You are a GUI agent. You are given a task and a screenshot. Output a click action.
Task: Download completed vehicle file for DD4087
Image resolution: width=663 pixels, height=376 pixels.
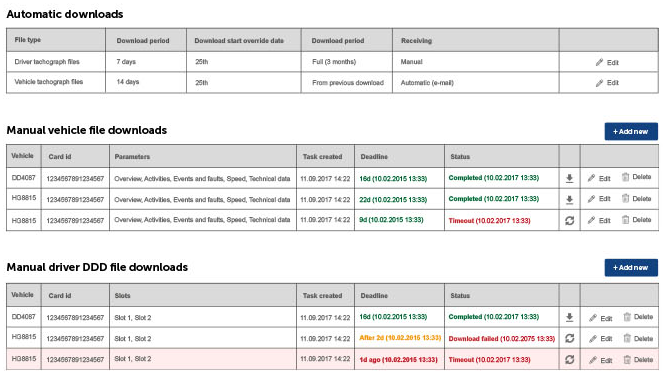(569, 178)
